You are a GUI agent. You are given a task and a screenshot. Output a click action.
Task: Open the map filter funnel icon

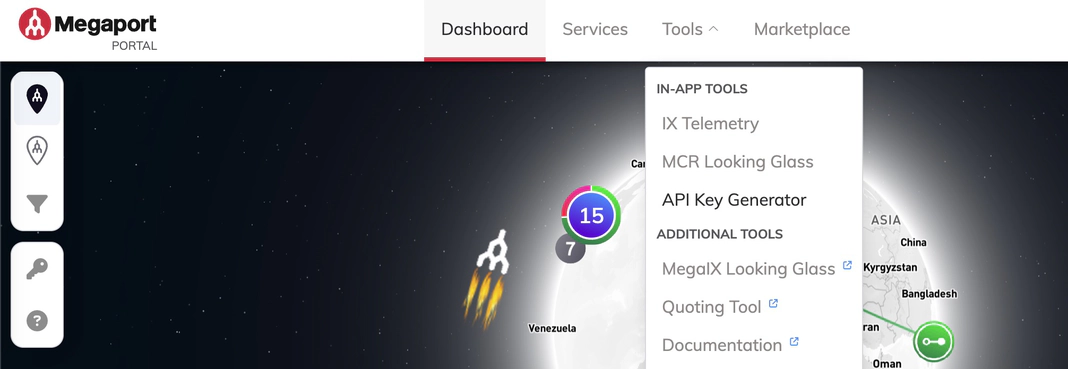tap(37, 203)
